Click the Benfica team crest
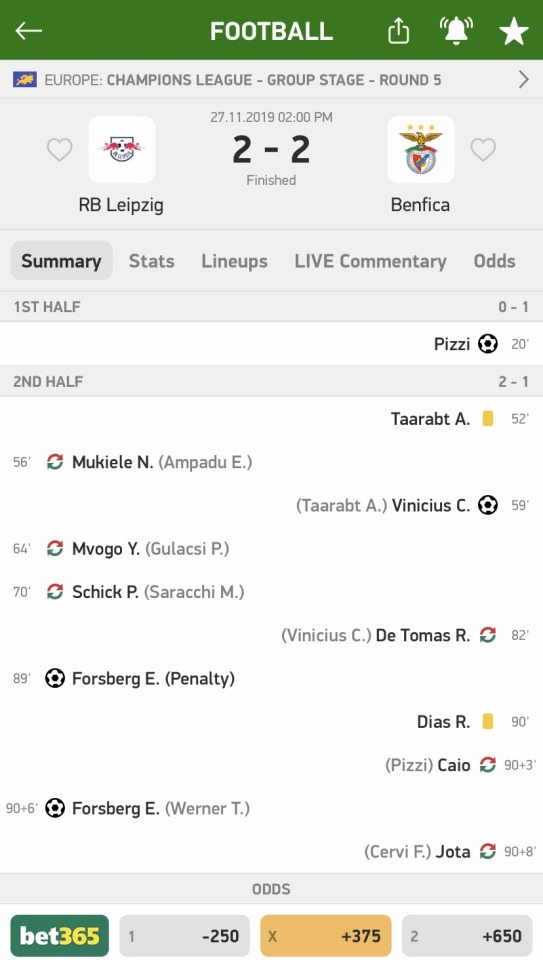Viewport: 543px width, 960px height. click(421, 149)
